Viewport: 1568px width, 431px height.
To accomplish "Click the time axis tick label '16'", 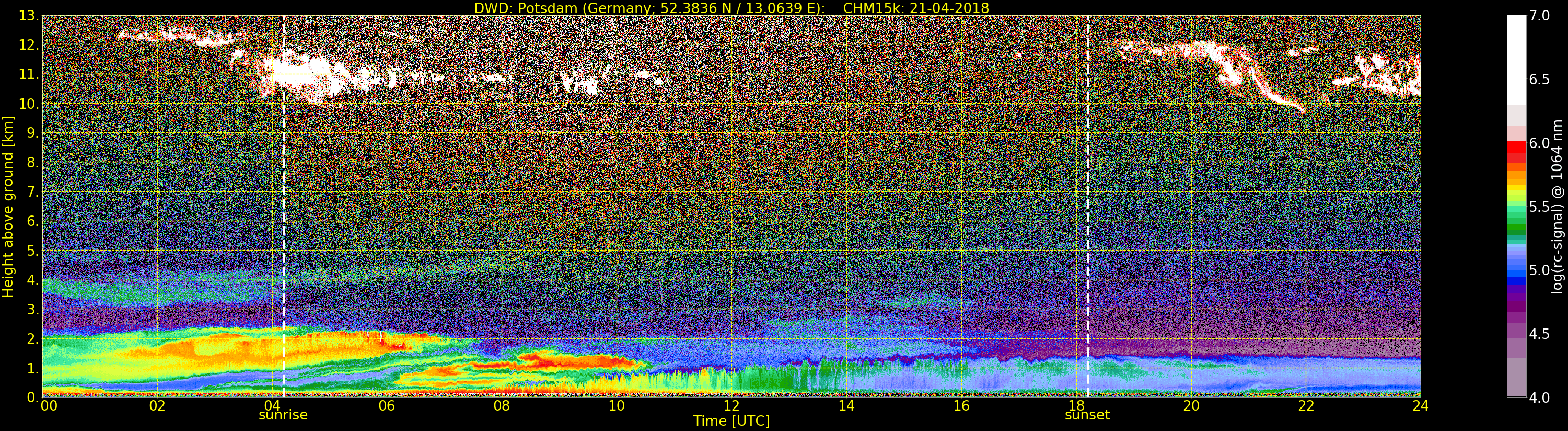I will pos(961,406).
